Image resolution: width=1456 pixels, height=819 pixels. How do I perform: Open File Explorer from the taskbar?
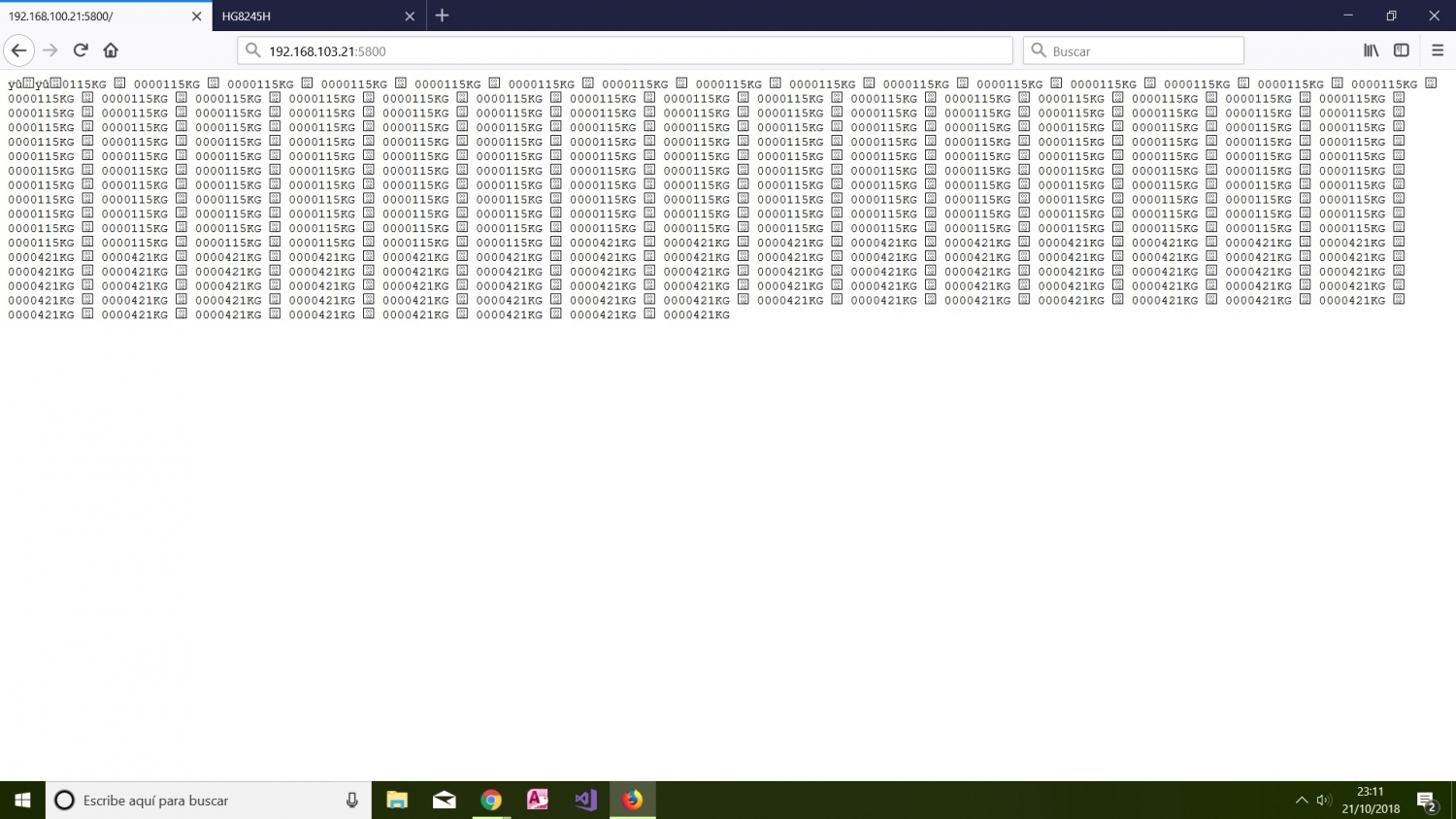coord(397,801)
